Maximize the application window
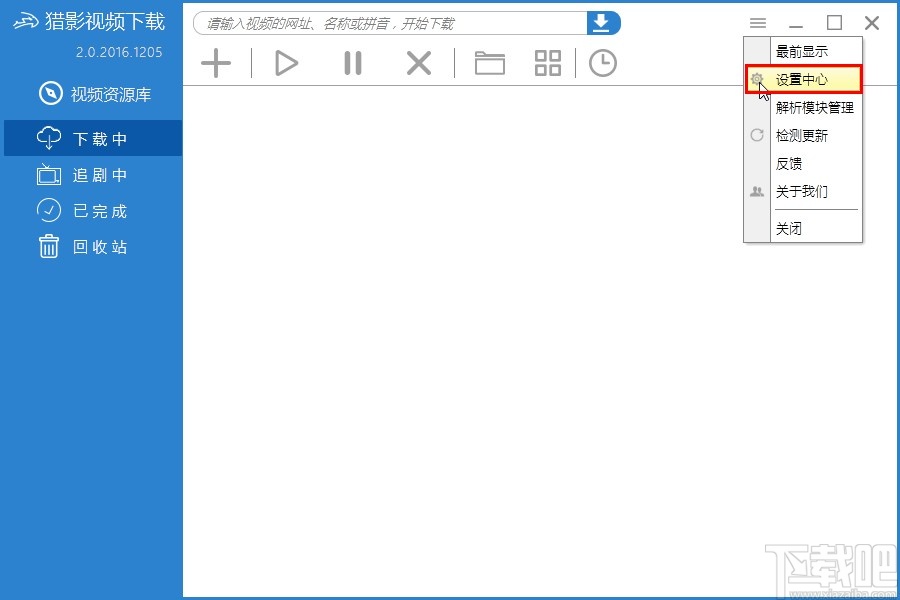Viewport: 900px width, 600px height. [834, 23]
